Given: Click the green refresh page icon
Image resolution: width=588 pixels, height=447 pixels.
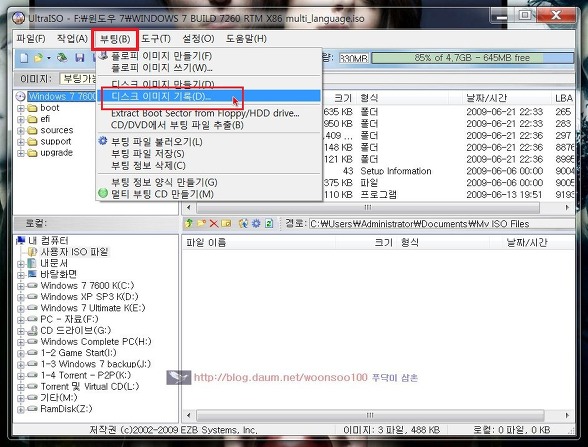Looking at the screenshot, I should point(269,224).
